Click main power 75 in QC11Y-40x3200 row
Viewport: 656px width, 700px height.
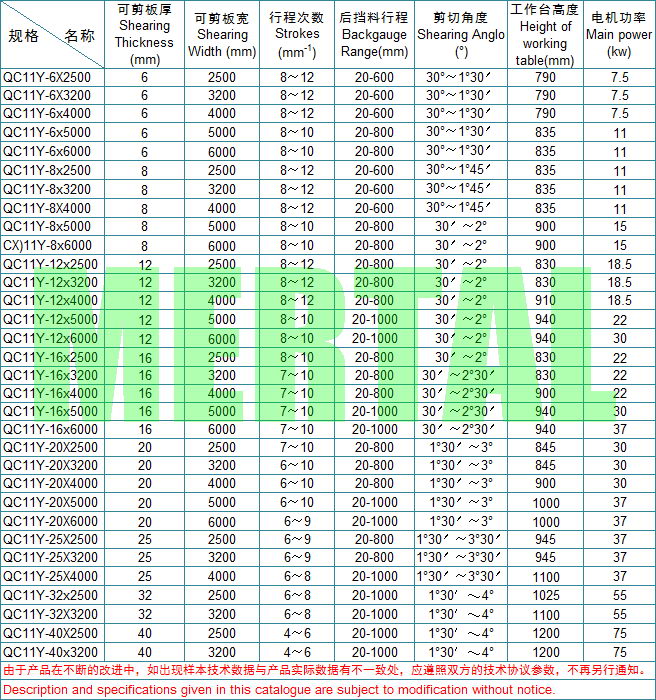pyautogui.click(x=619, y=652)
